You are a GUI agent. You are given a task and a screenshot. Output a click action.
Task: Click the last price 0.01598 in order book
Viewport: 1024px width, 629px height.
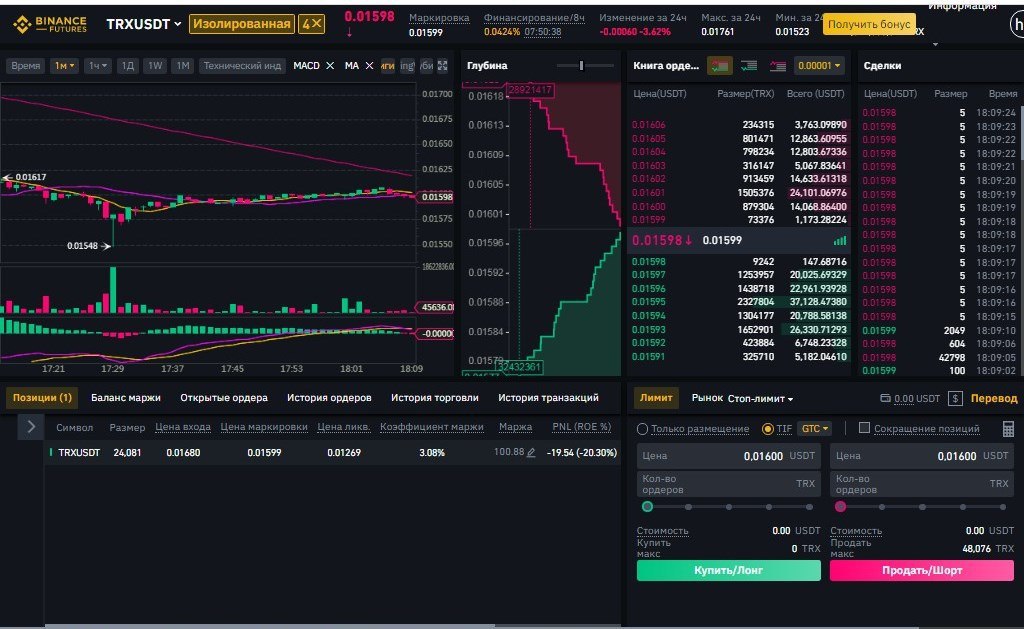pyautogui.click(x=662, y=240)
